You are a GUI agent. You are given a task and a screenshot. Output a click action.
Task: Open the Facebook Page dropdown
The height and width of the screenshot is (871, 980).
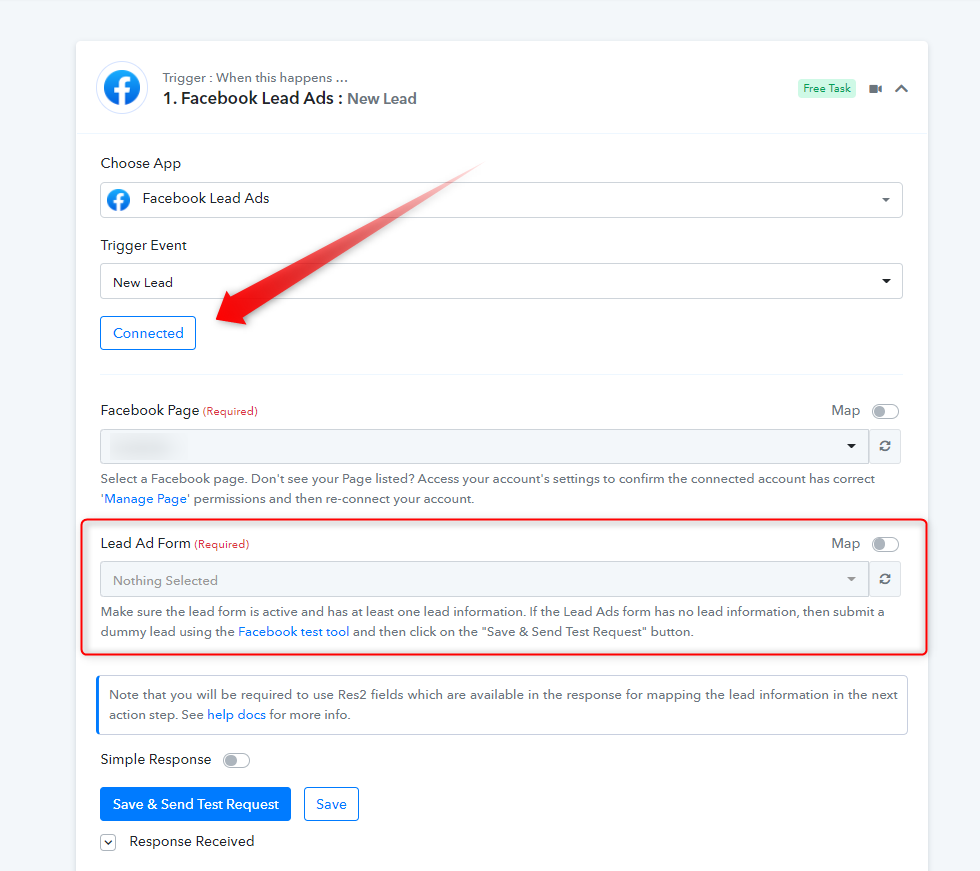point(484,446)
